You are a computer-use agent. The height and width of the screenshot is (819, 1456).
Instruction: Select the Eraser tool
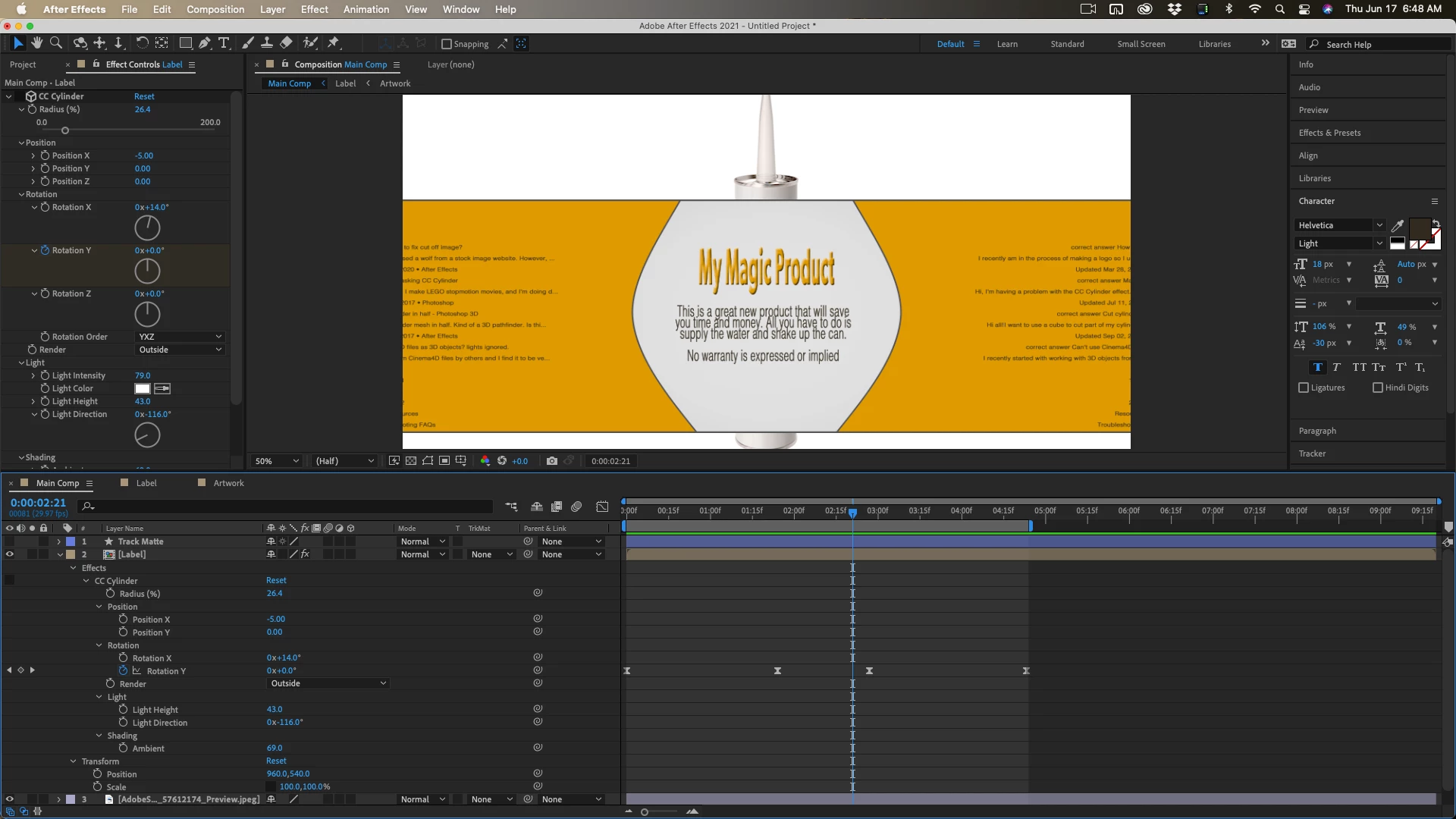[x=286, y=43]
